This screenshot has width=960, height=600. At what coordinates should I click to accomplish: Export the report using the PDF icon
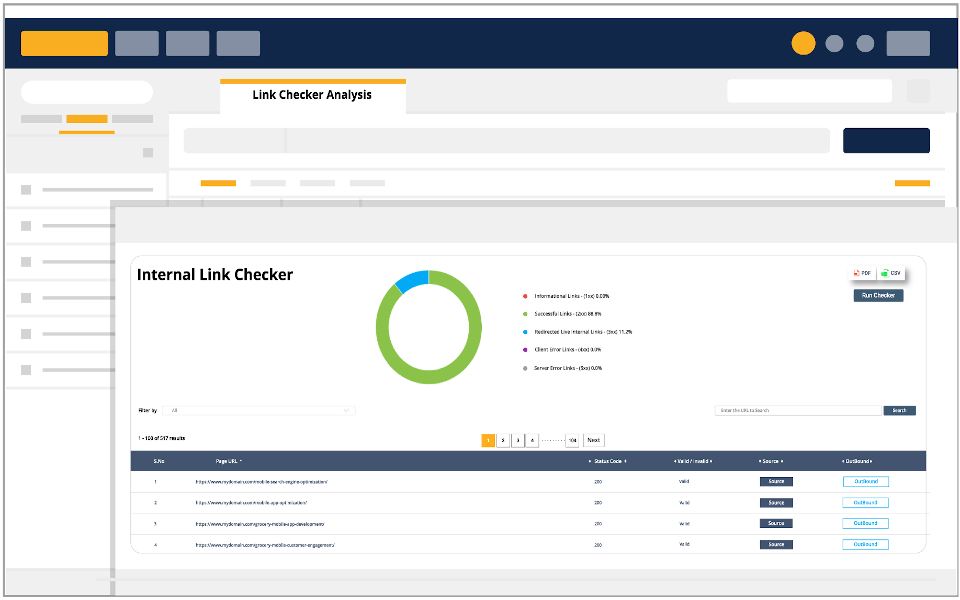tap(863, 273)
